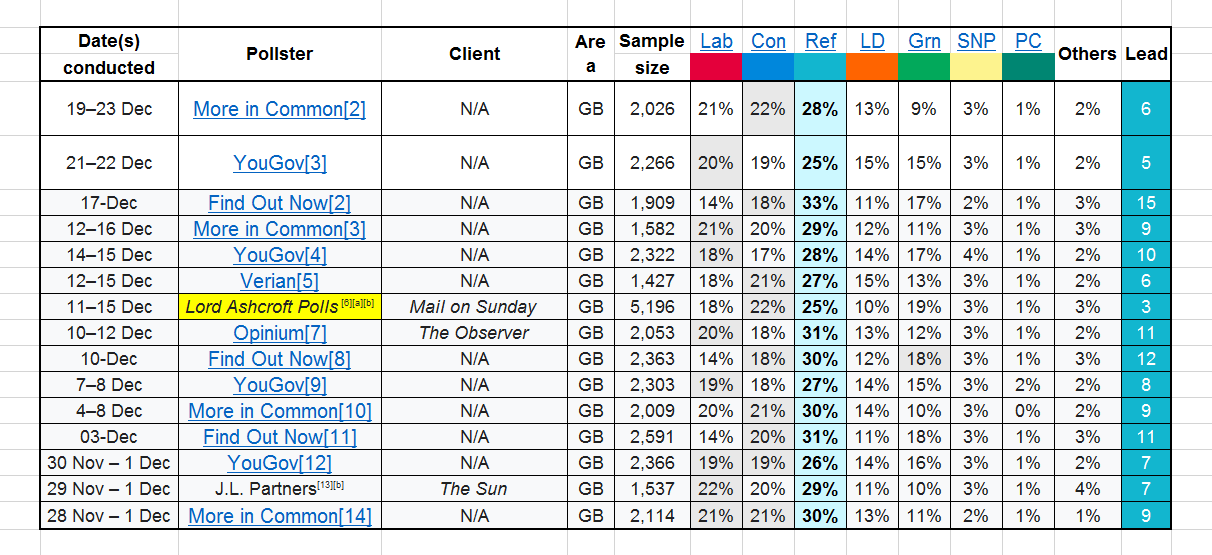The height and width of the screenshot is (555, 1212).
Task: Click the green Grn color swatch
Action: coord(924,67)
